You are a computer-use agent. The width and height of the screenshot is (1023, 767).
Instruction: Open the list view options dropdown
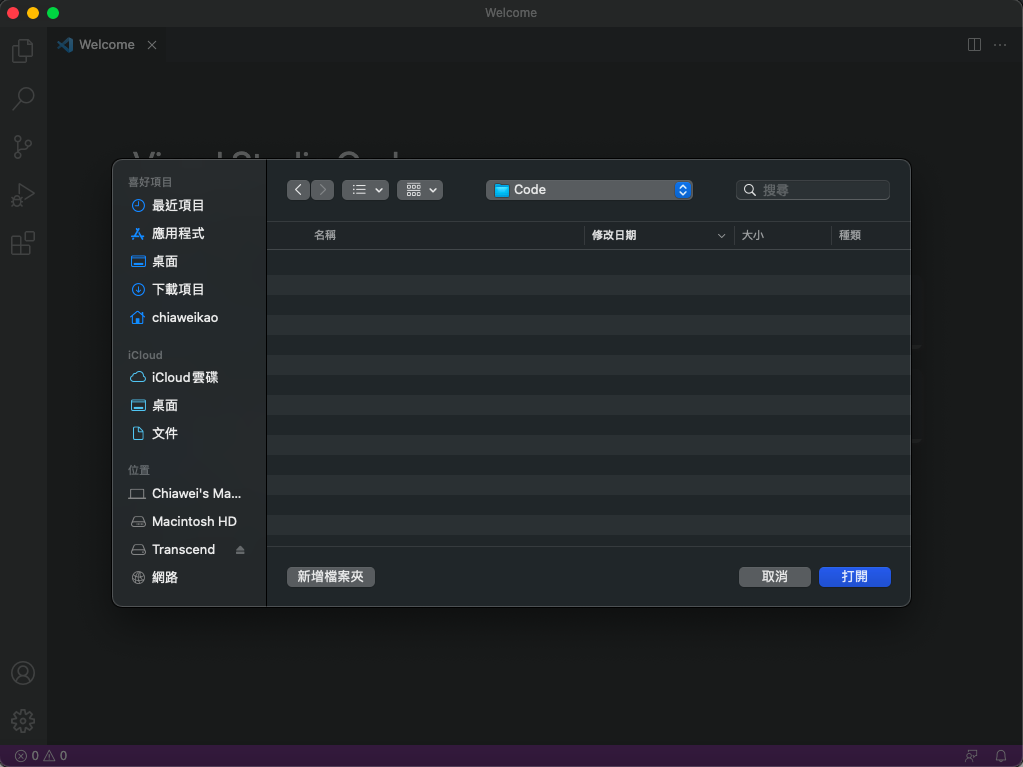(x=365, y=190)
